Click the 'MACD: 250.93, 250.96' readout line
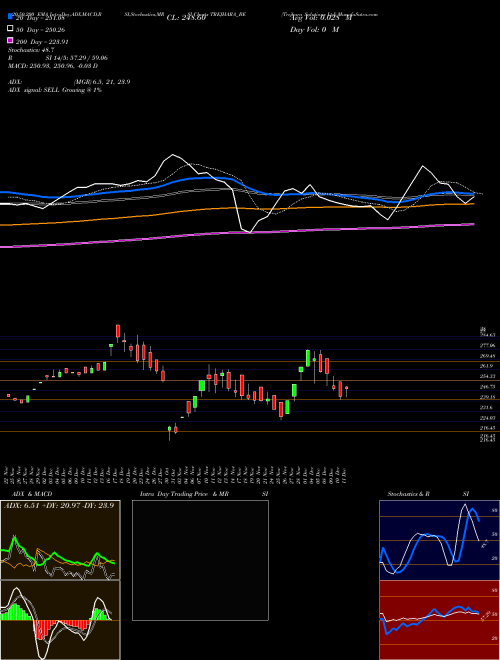Image resolution: width=500 pixels, height=660 pixels. [x=53, y=66]
